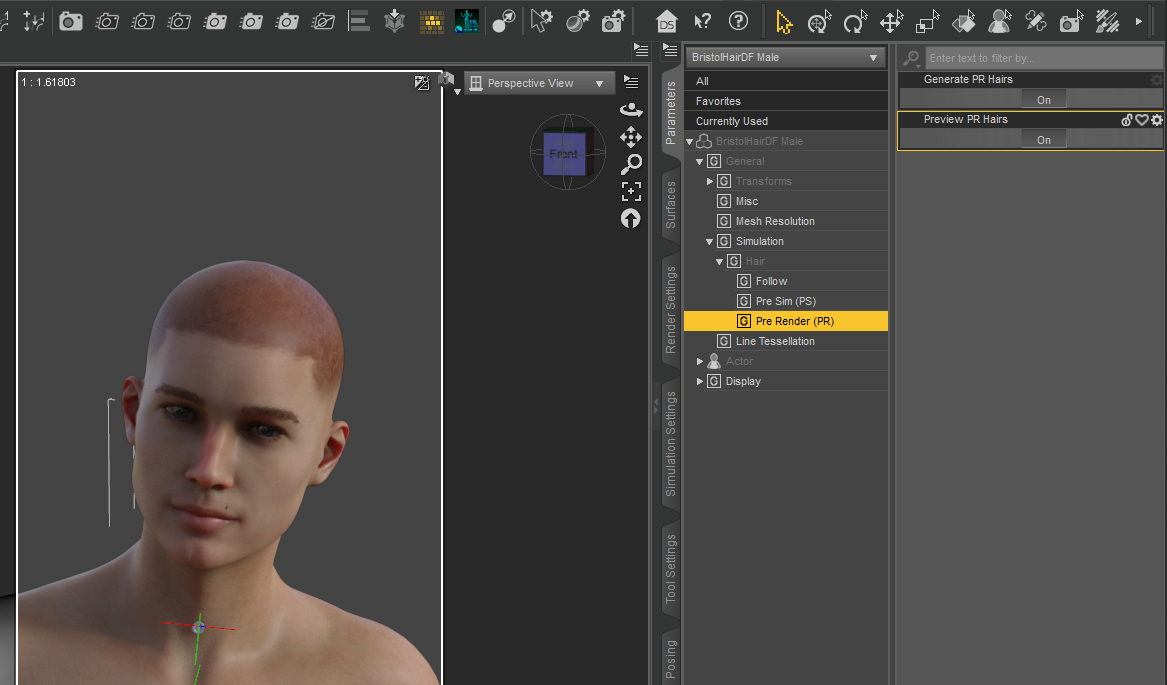Viewport: 1167px width, 685px height.
Task: Click the frame selection icon in viewport
Action: click(x=630, y=191)
